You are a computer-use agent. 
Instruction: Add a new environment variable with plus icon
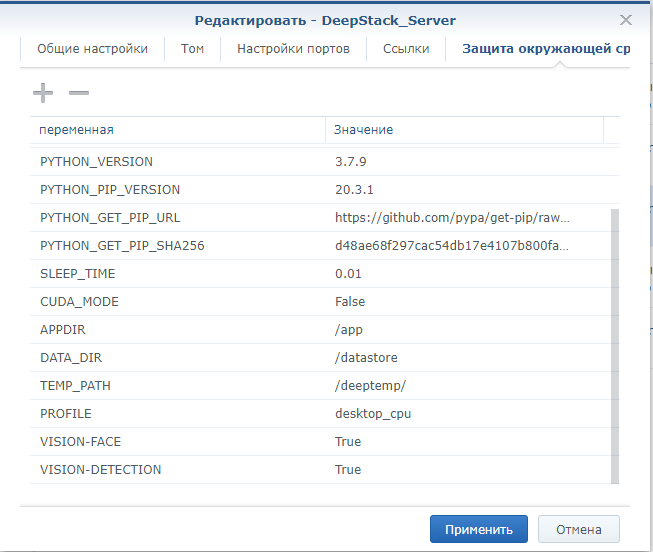click(43, 92)
